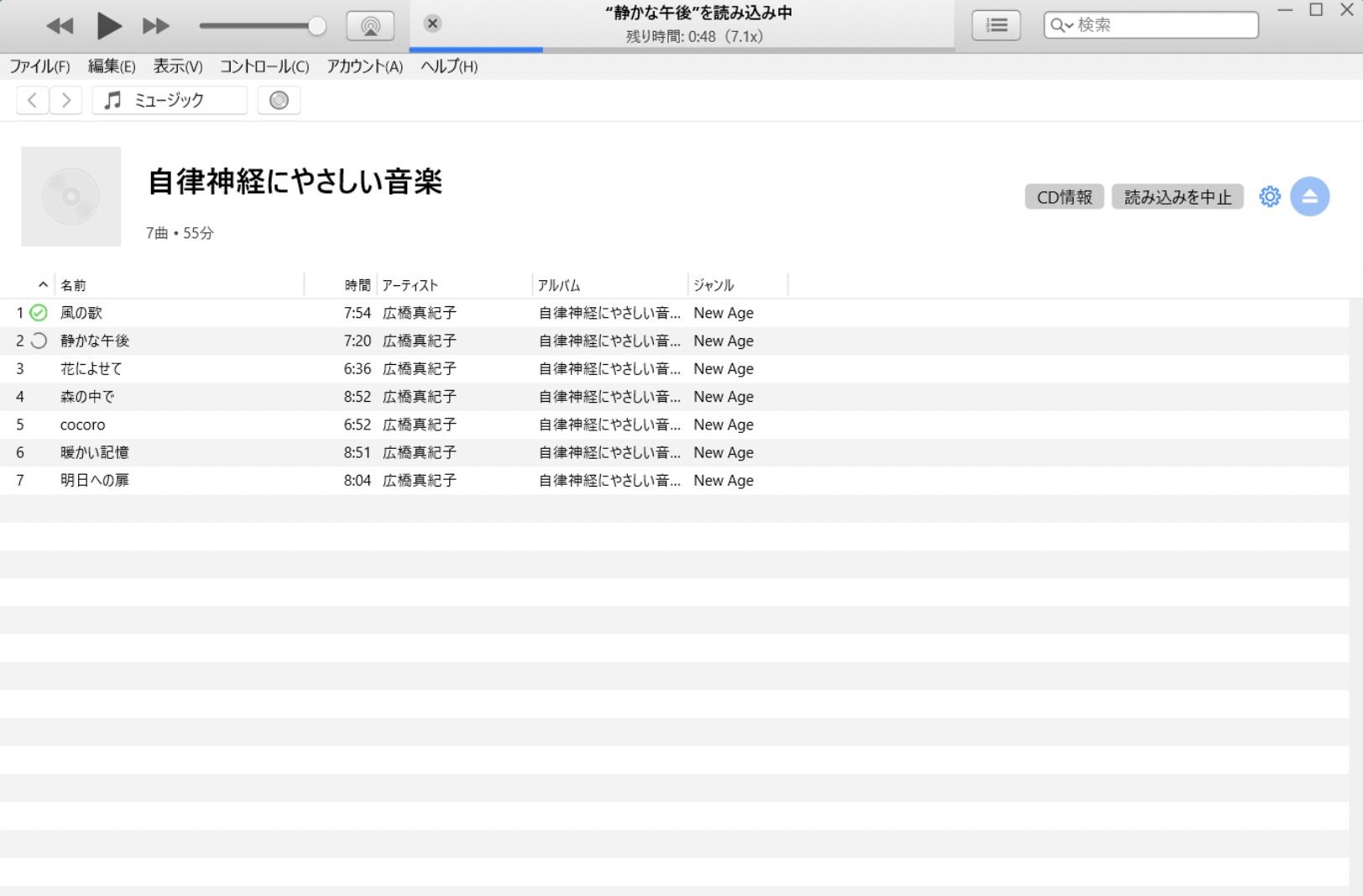The height and width of the screenshot is (896, 1363).
Task: Click the 7曲 • 55分 summary text
Action: click(x=180, y=233)
